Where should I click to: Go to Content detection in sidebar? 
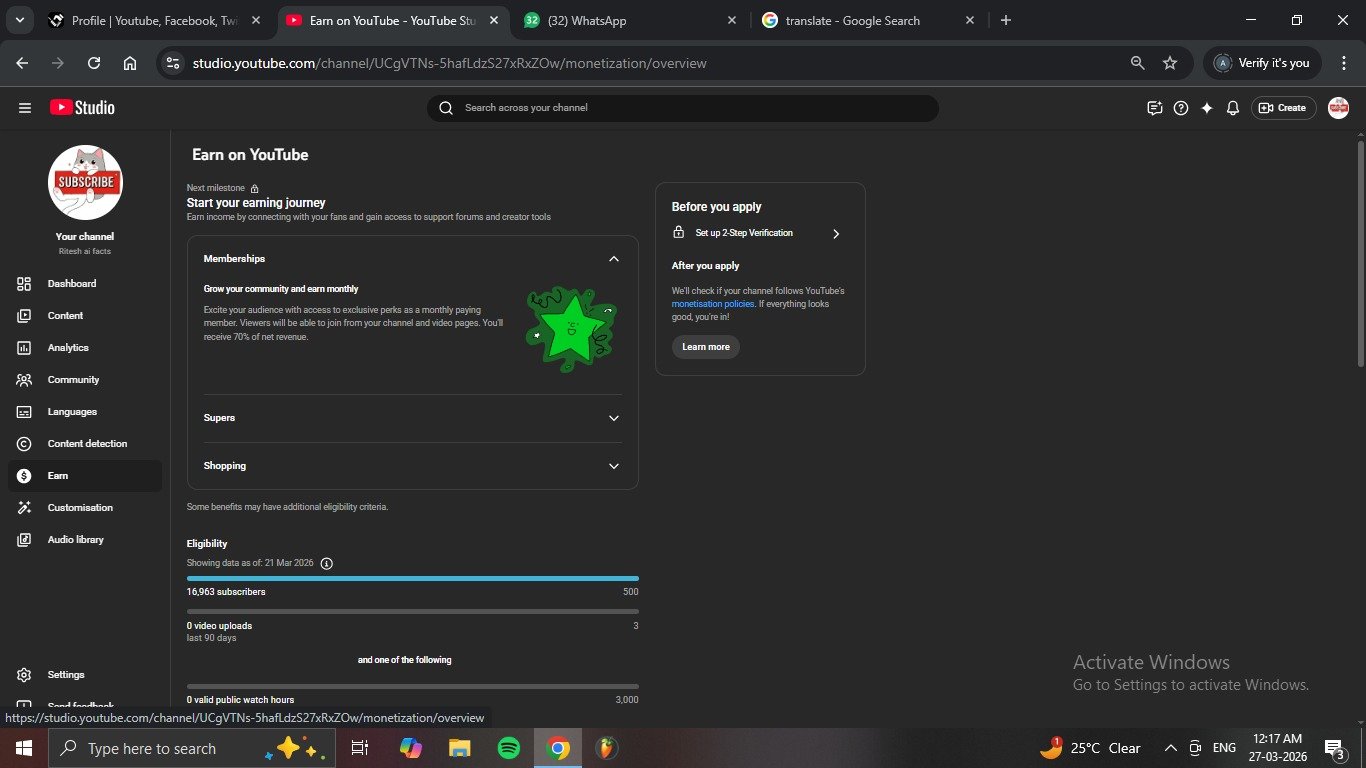[x=87, y=444]
